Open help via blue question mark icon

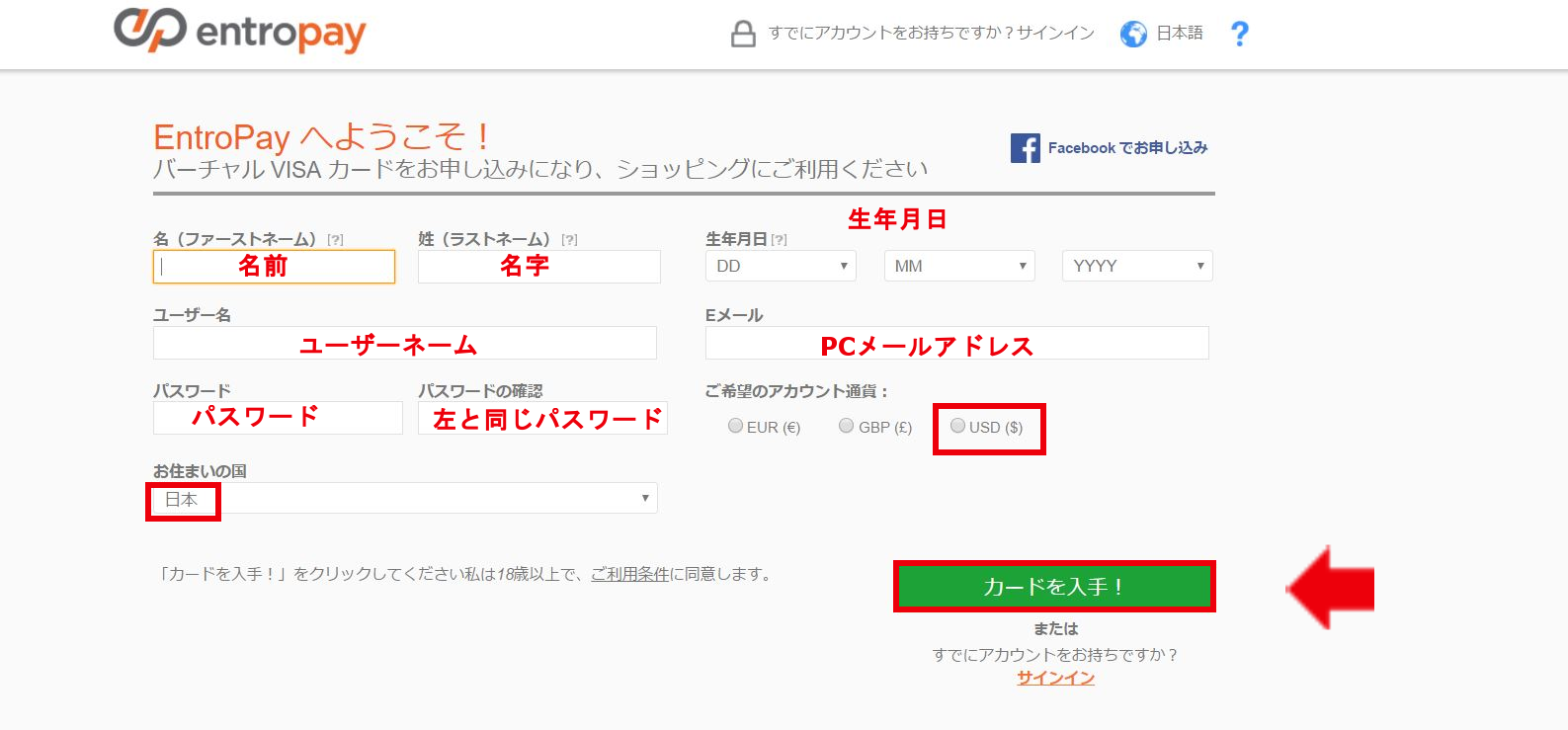click(x=1239, y=34)
